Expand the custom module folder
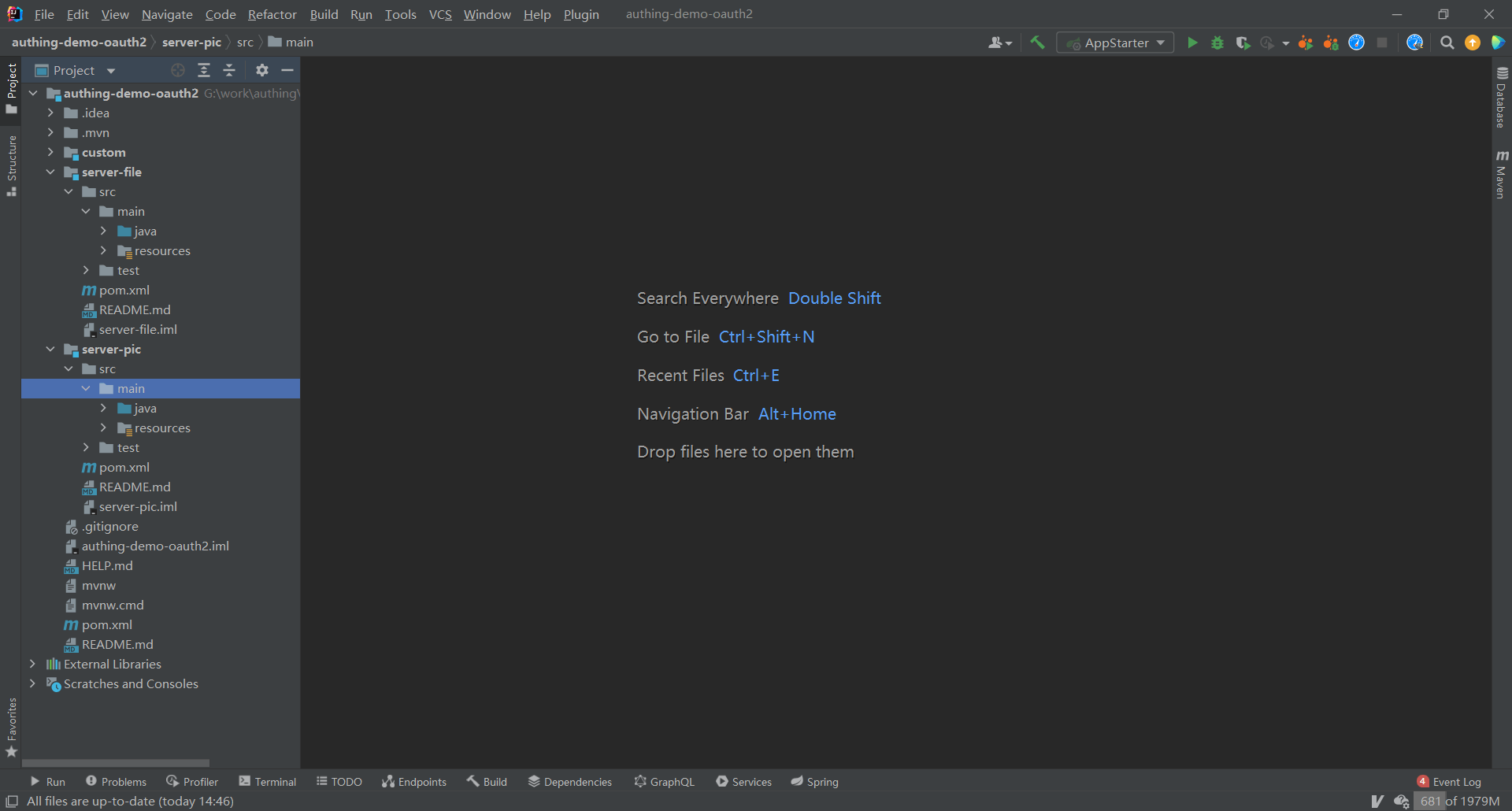Image resolution: width=1512 pixels, height=811 pixels. [x=50, y=152]
